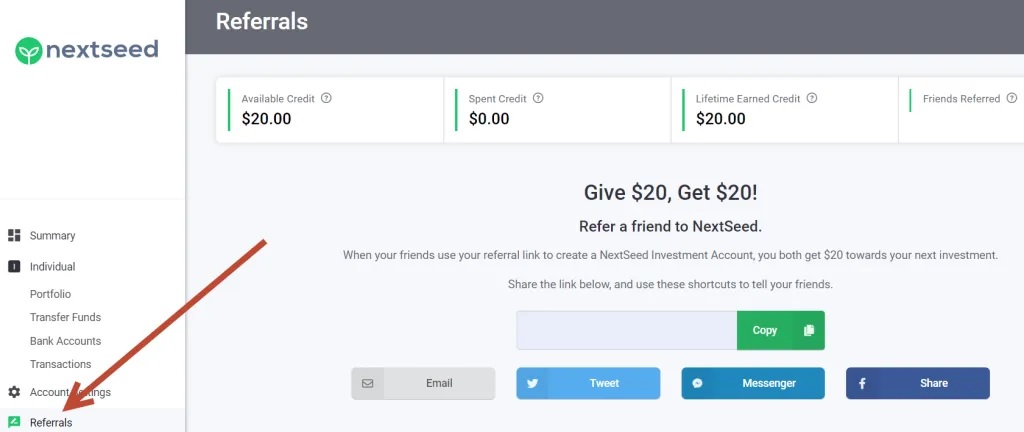Click the Account Settings gear icon
This screenshot has width=1024, height=432.
coord(14,392)
